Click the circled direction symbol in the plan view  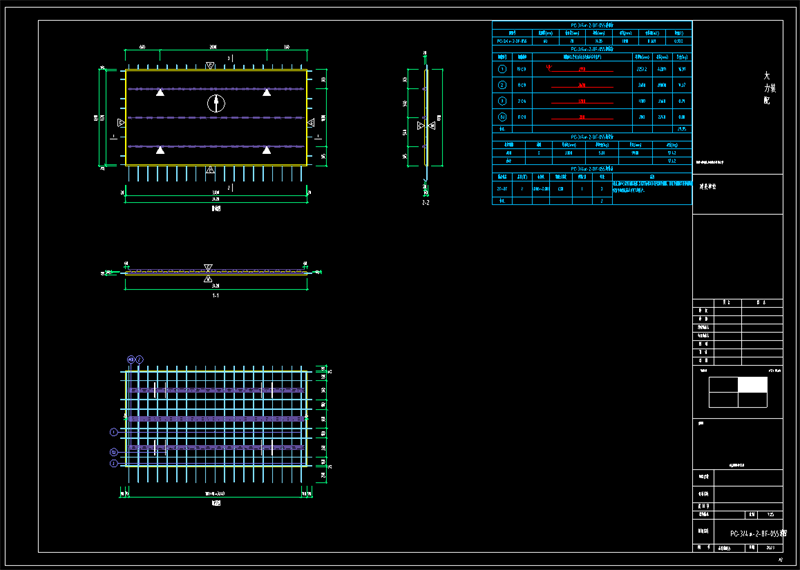216,104
